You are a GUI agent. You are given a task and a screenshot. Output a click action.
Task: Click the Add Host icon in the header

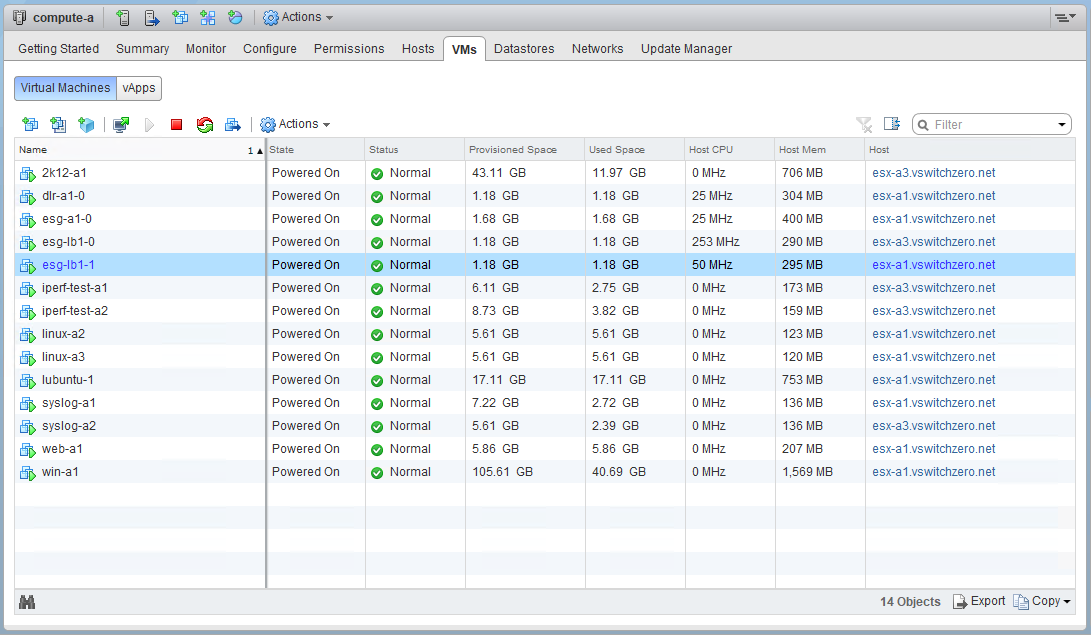(123, 17)
